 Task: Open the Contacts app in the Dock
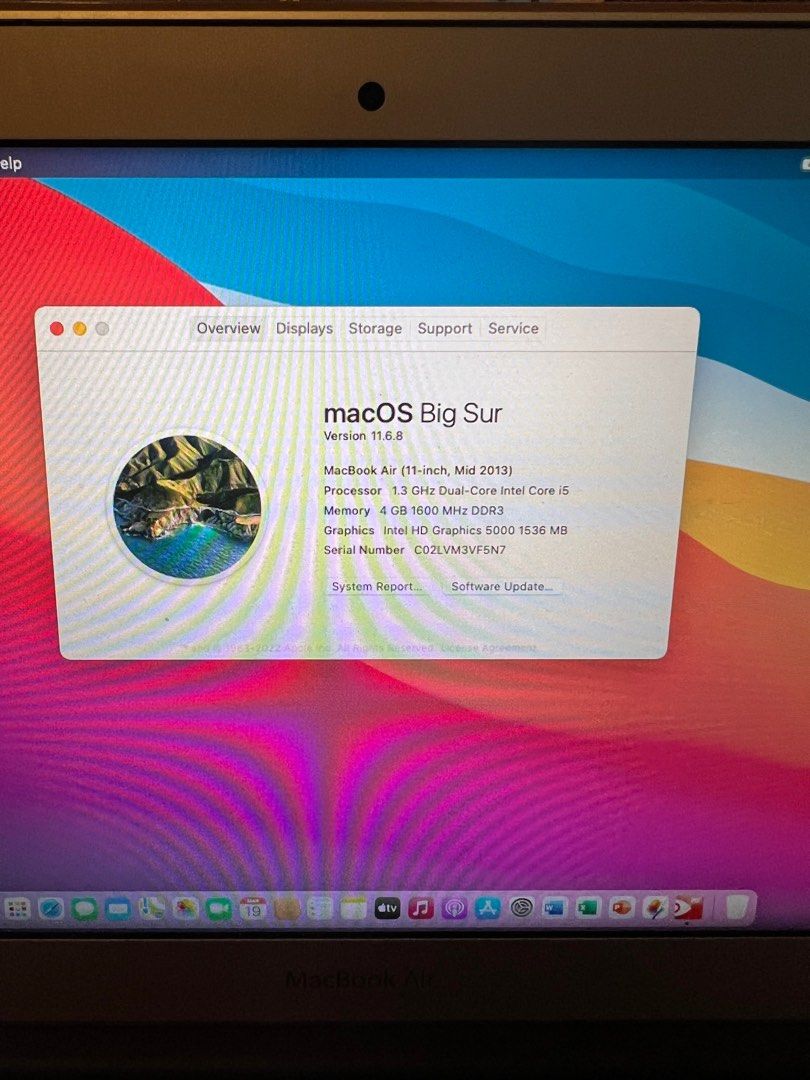click(x=287, y=909)
